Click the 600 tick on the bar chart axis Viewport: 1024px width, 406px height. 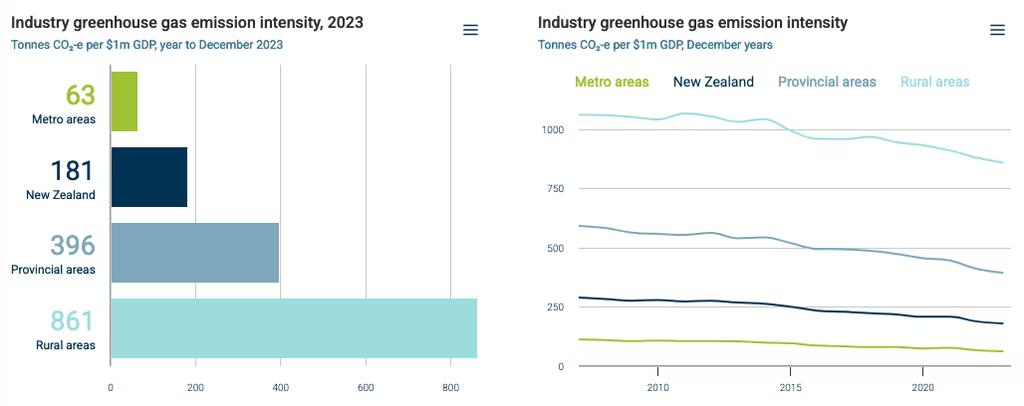(366, 387)
